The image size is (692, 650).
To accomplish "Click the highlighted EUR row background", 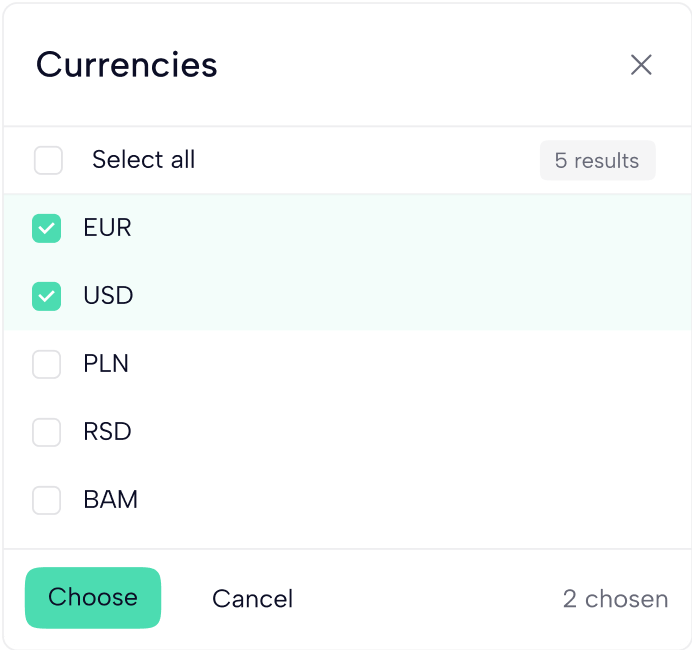I will (x=400, y=229).
